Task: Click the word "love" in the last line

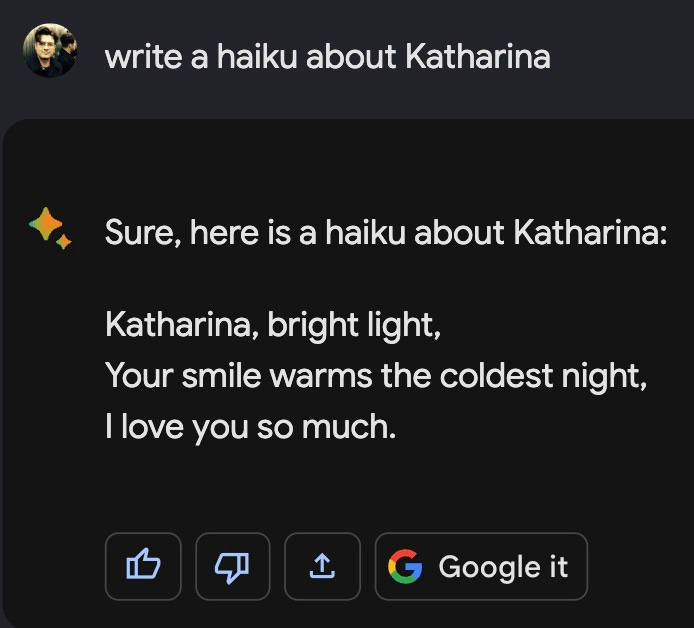Action: click(x=150, y=427)
